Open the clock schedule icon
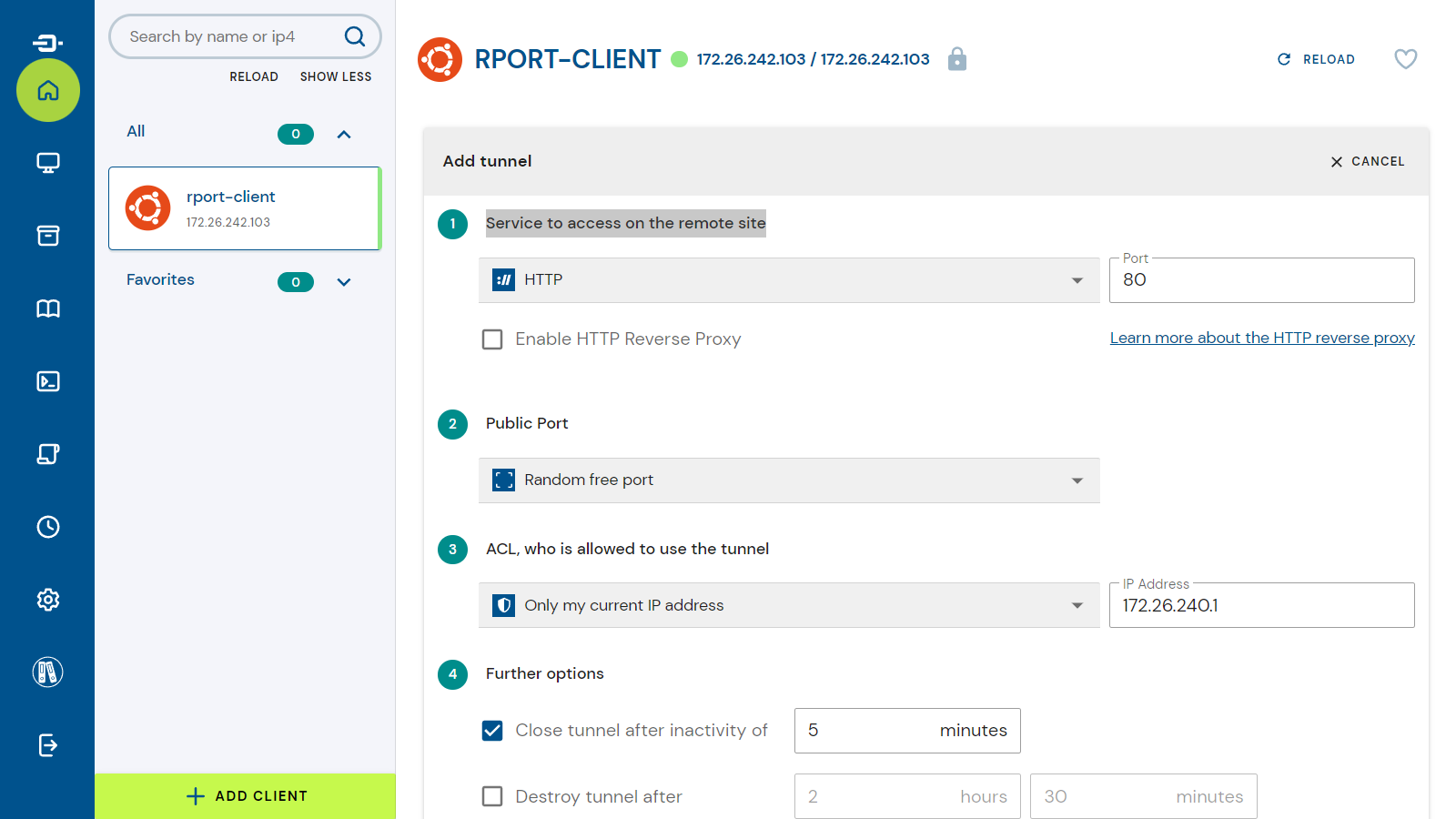Image resolution: width=1456 pixels, height=819 pixels. [48, 527]
